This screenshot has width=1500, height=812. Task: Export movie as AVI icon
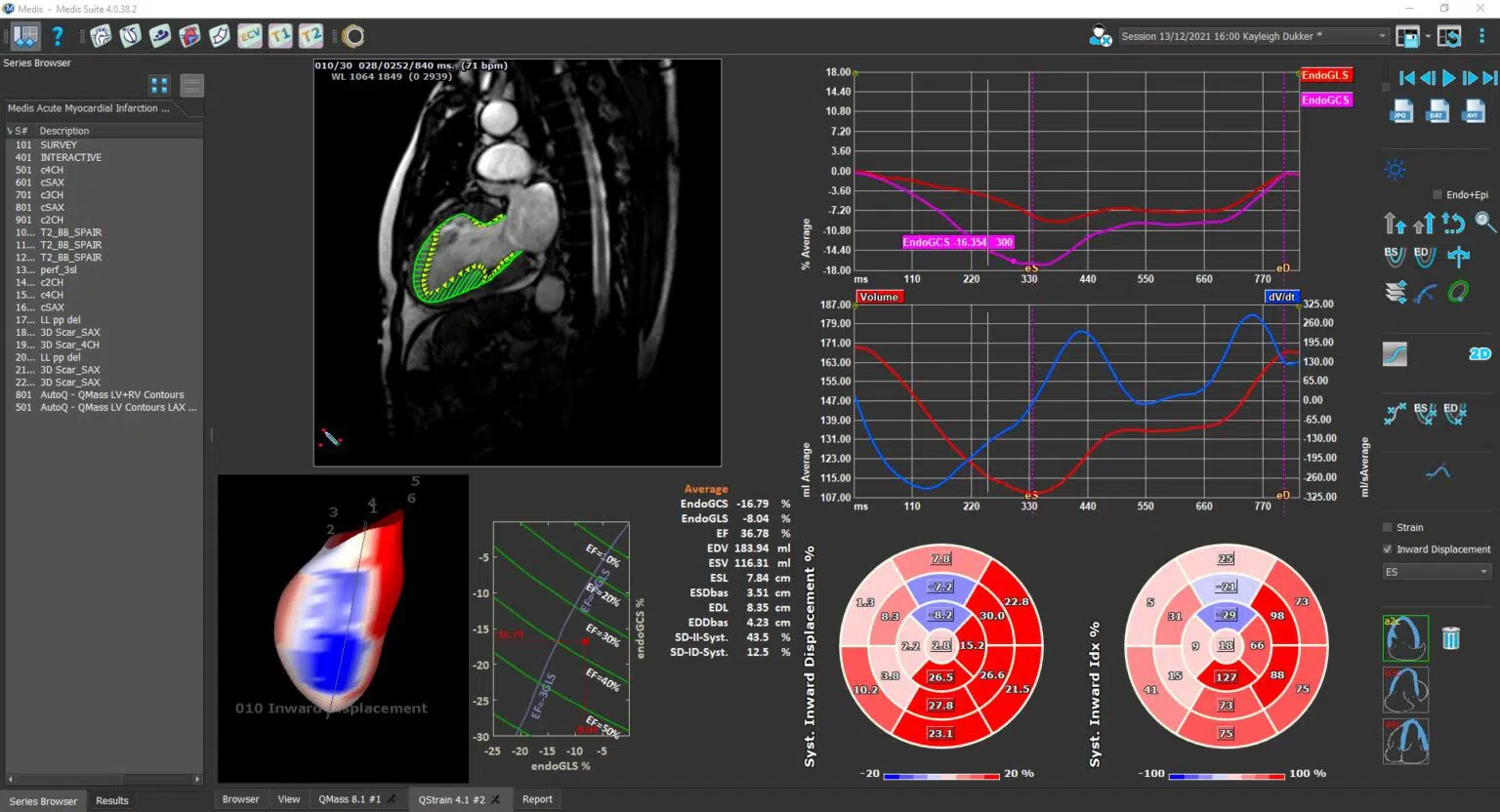coord(1473,111)
